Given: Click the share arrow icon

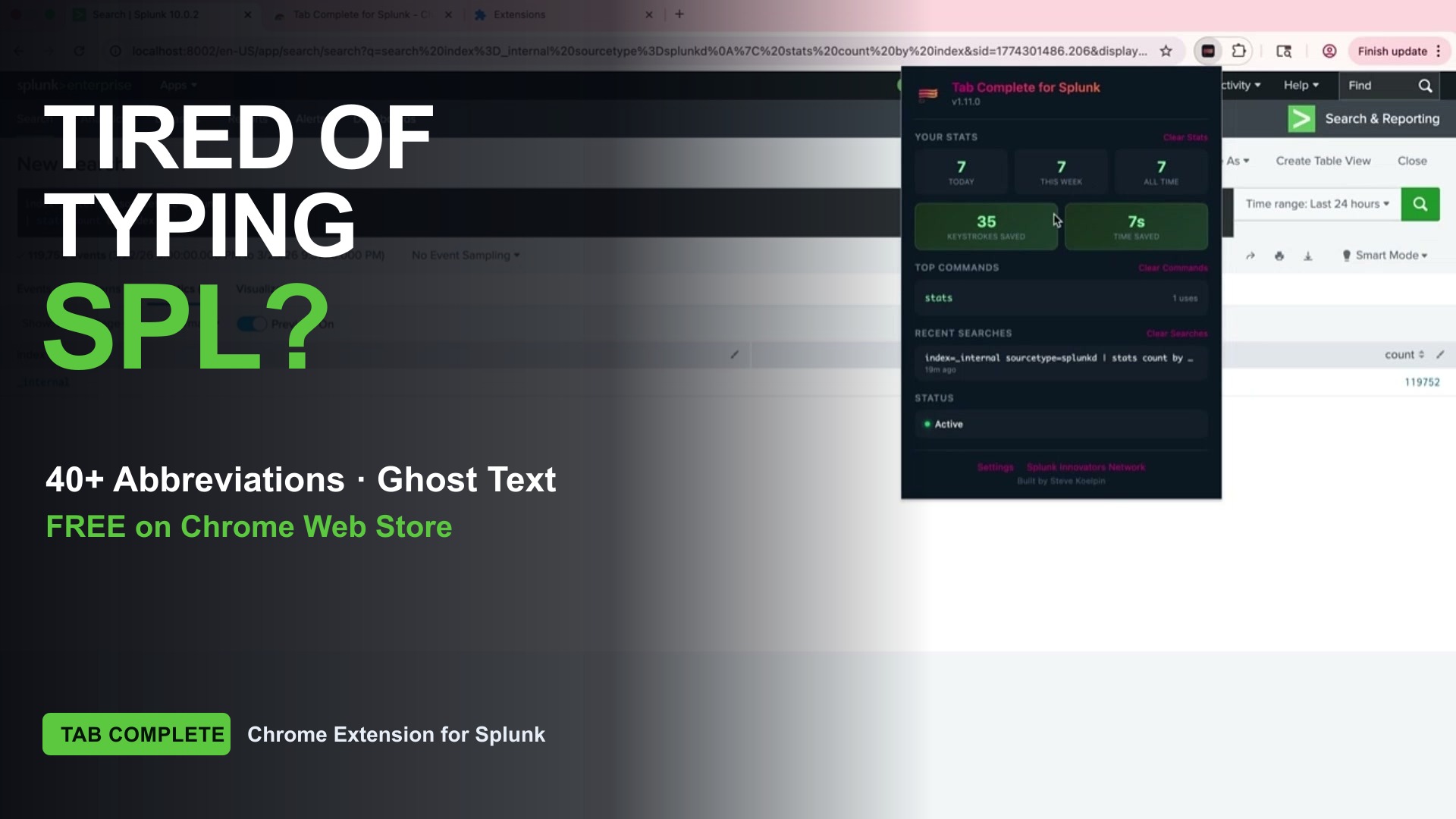Looking at the screenshot, I should [x=1250, y=256].
